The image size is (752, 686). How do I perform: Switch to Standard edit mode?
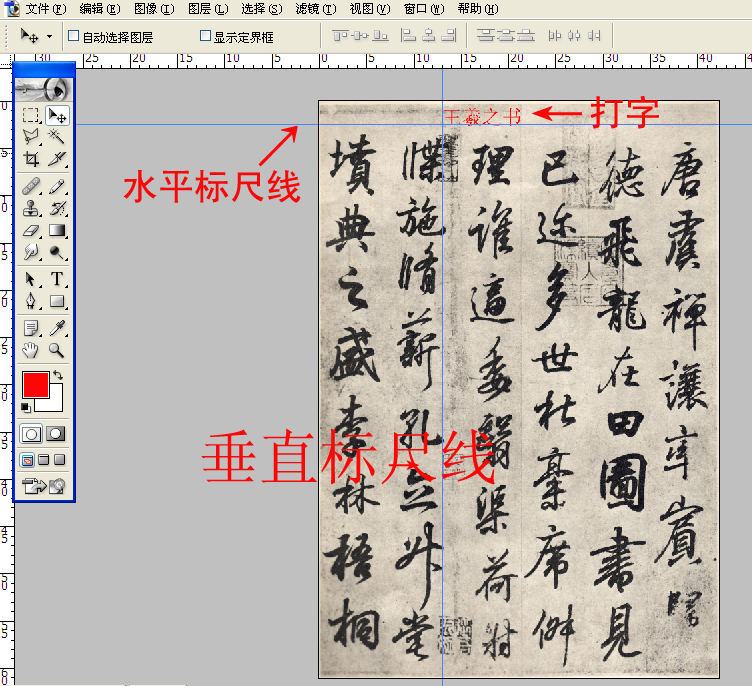31,434
